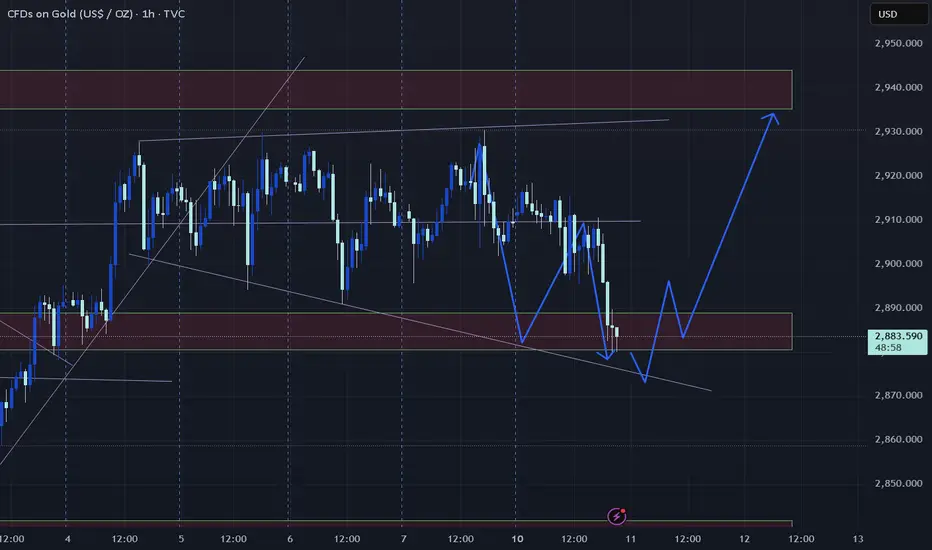Click date label 11 on time axis

pyautogui.click(x=631, y=539)
